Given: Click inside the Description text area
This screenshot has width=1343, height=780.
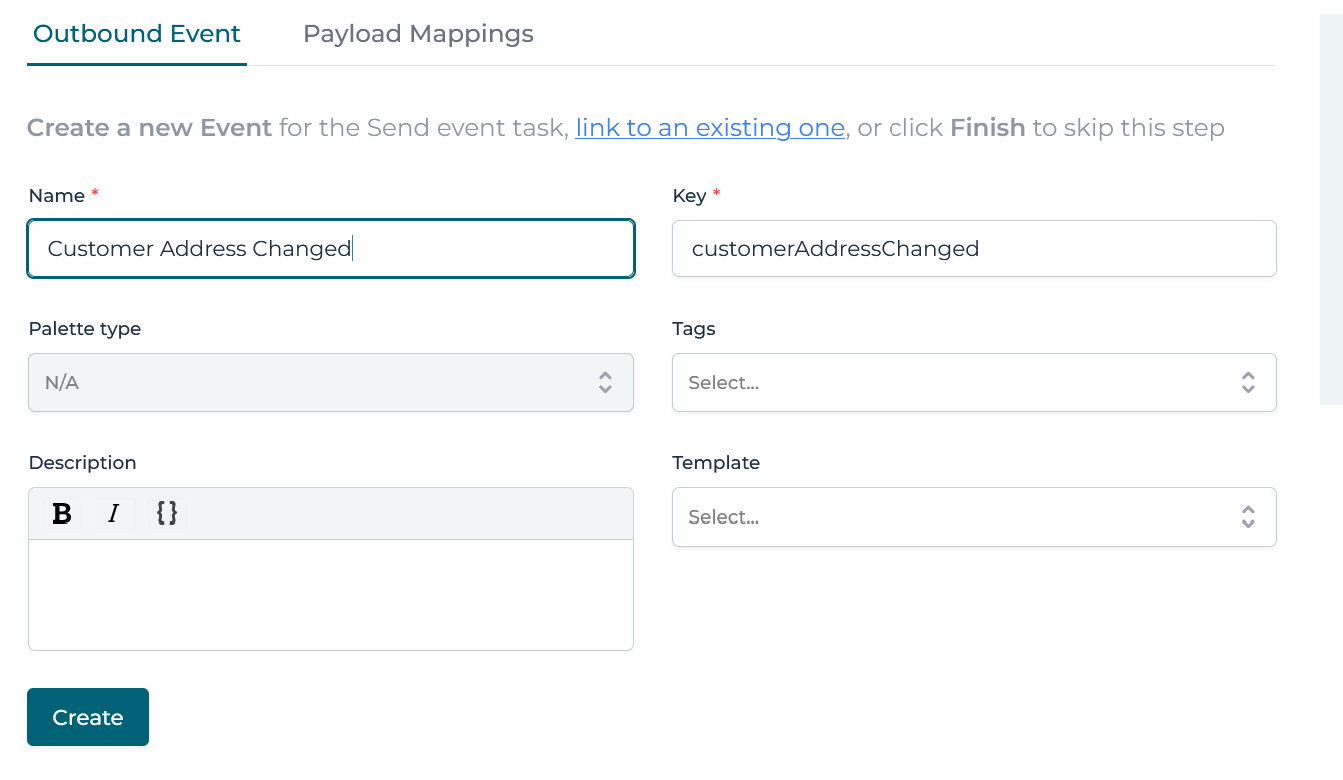Looking at the screenshot, I should [330, 595].
